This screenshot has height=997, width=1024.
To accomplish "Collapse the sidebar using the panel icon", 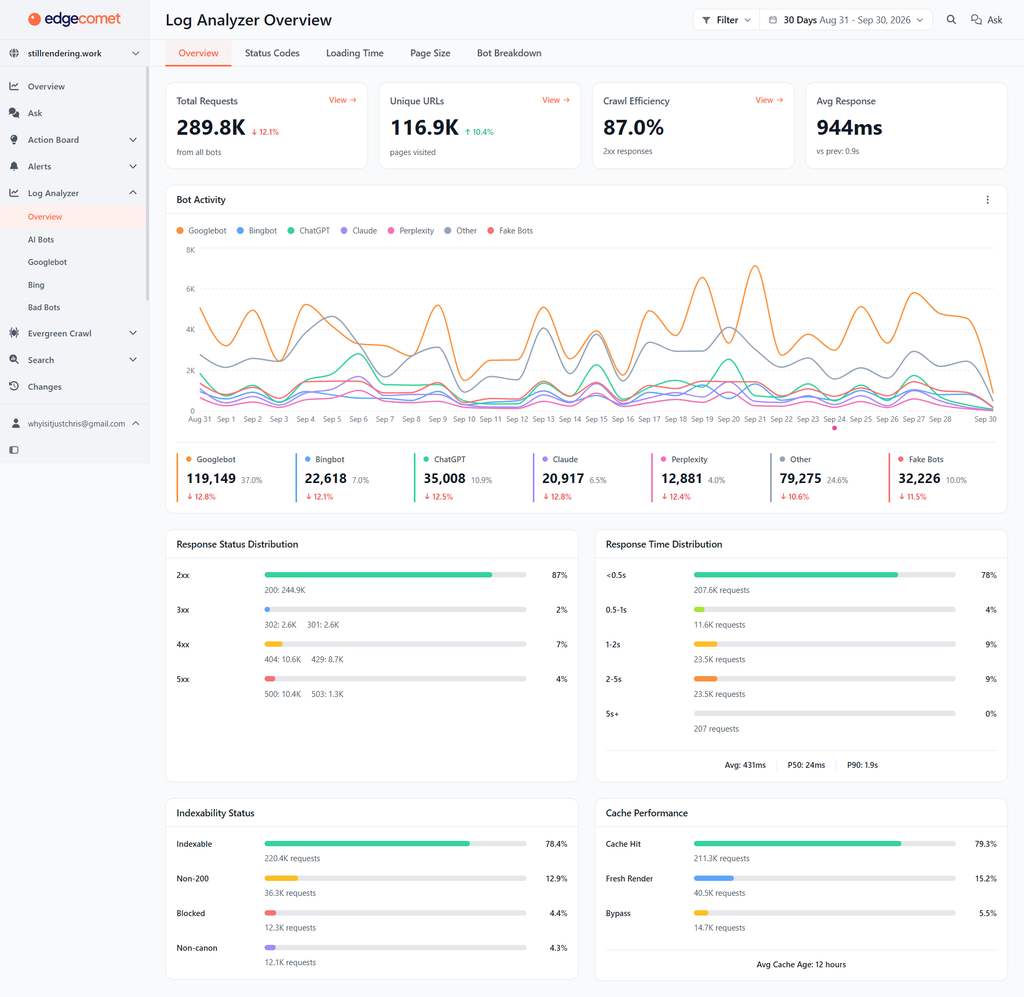I will tap(14, 450).
